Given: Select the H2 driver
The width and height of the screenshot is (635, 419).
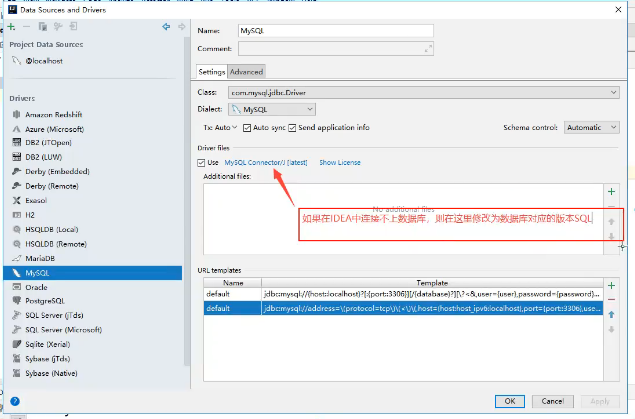Looking at the screenshot, I should pos(30,215).
